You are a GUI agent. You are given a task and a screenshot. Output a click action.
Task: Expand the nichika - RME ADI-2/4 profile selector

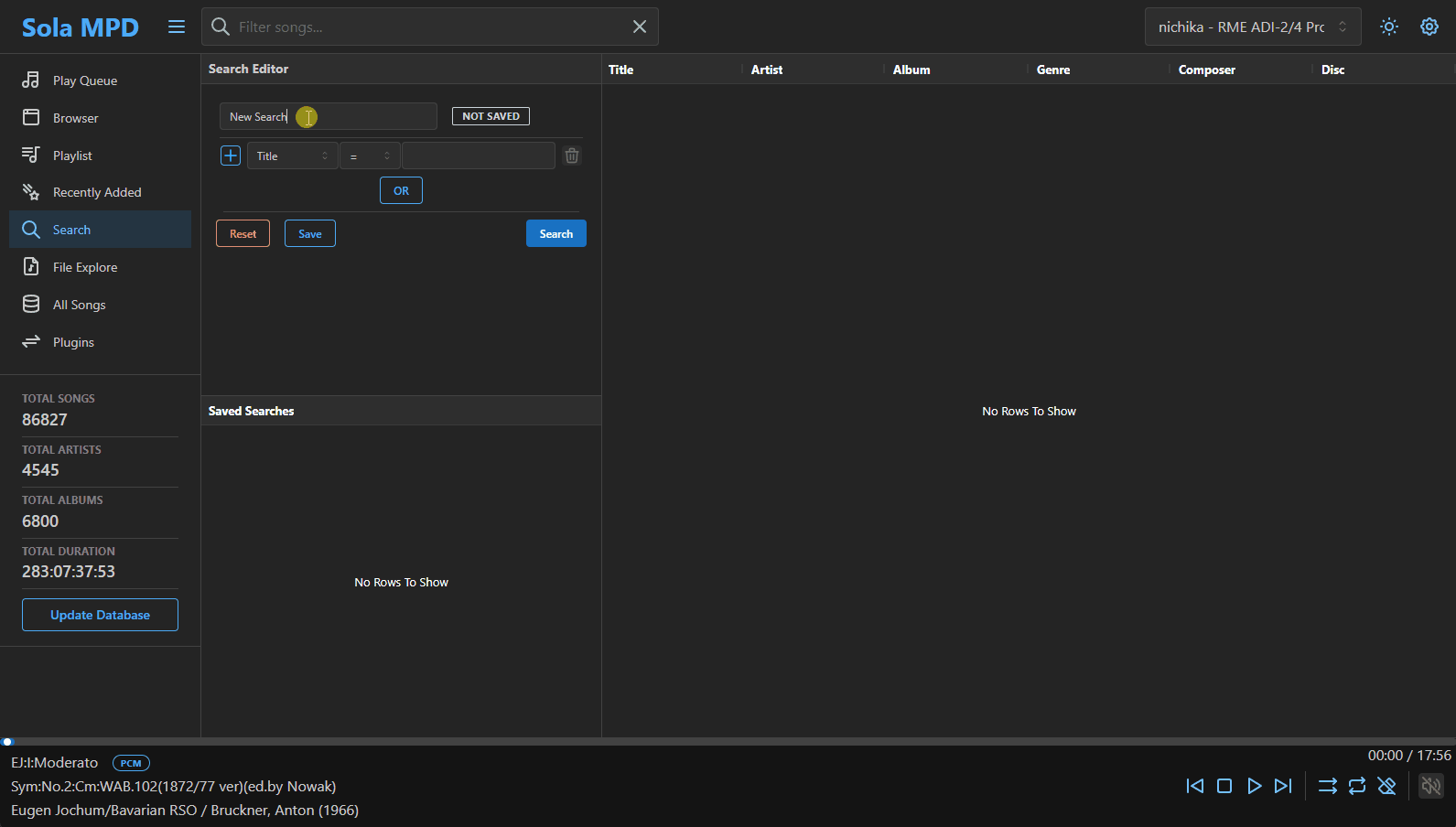[x=1252, y=27]
